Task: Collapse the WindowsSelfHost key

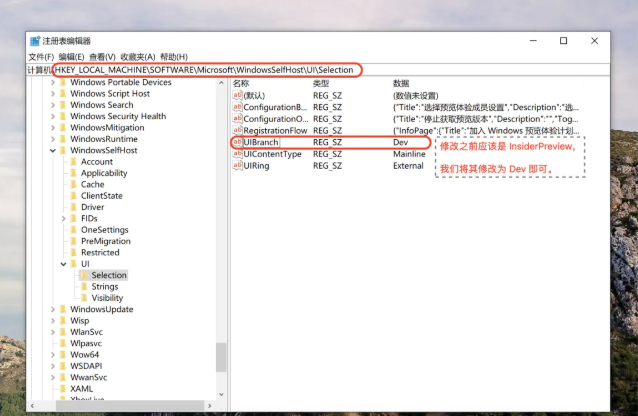Action: [53, 151]
